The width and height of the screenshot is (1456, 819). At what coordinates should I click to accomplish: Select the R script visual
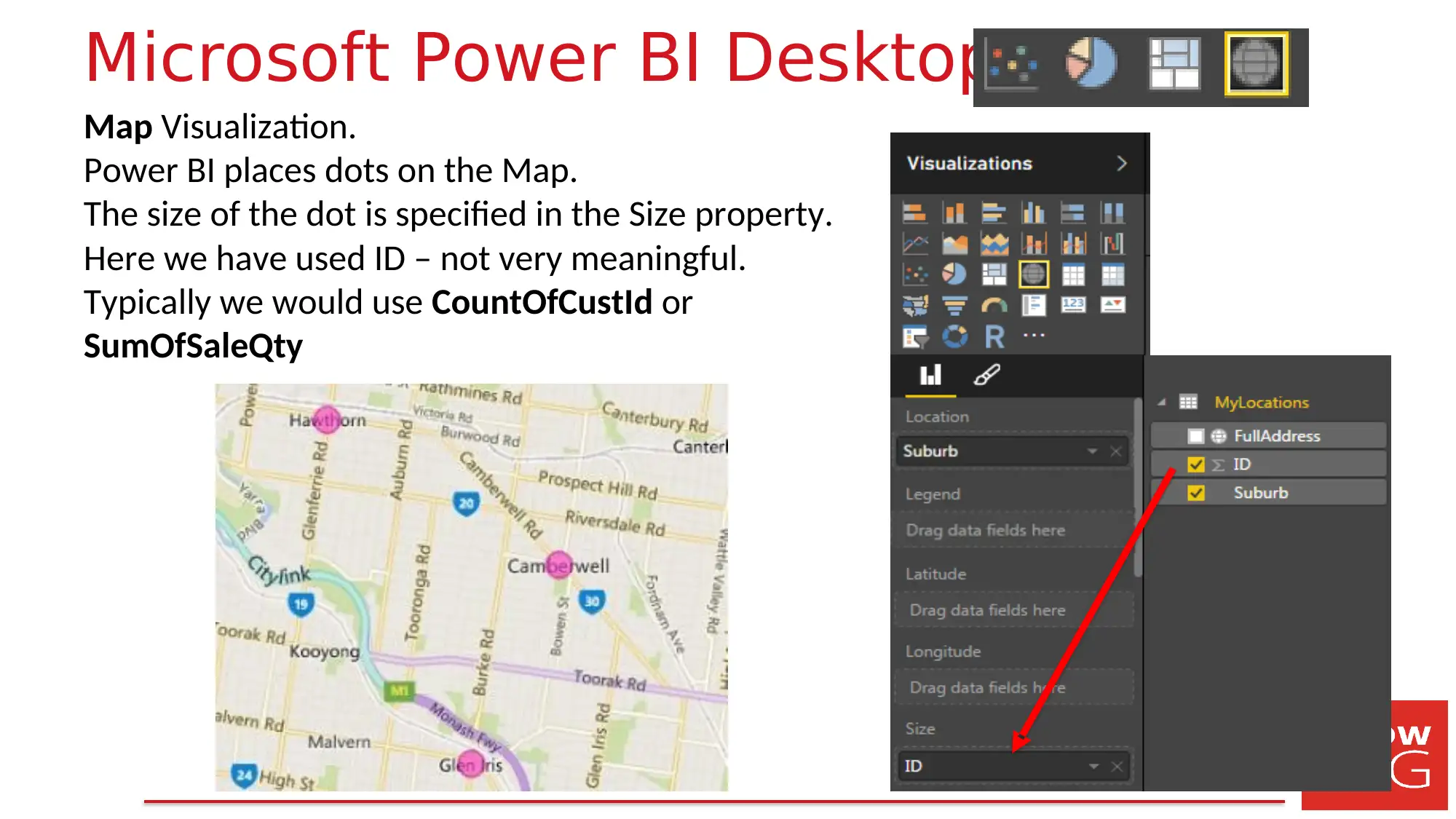pyautogui.click(x=994, y=336)
